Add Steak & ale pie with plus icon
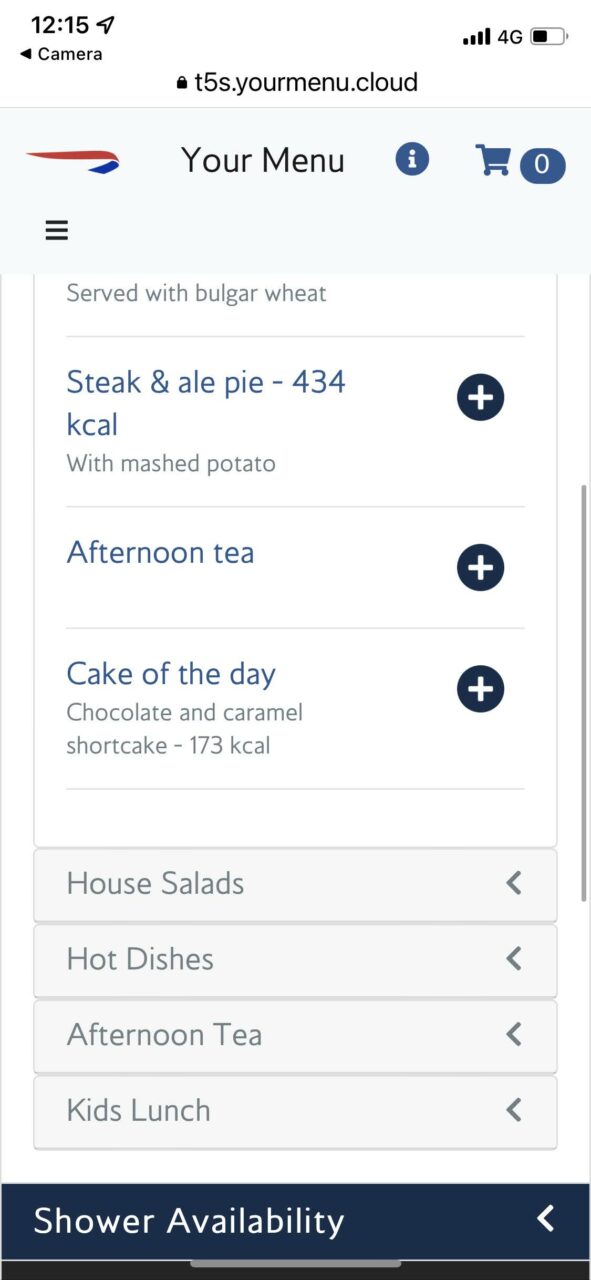Viewport: 591px width, 1280px height. 481,397
